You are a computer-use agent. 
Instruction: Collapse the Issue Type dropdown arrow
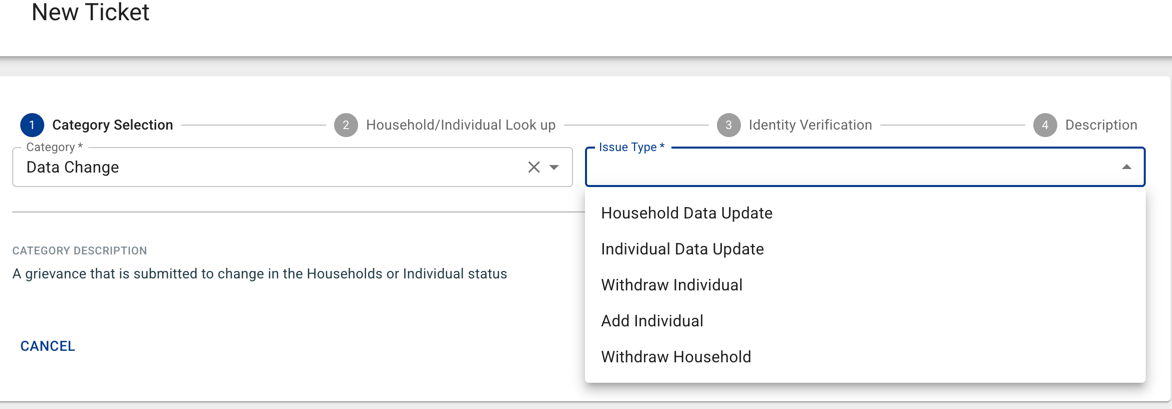tap(1126, 167)
